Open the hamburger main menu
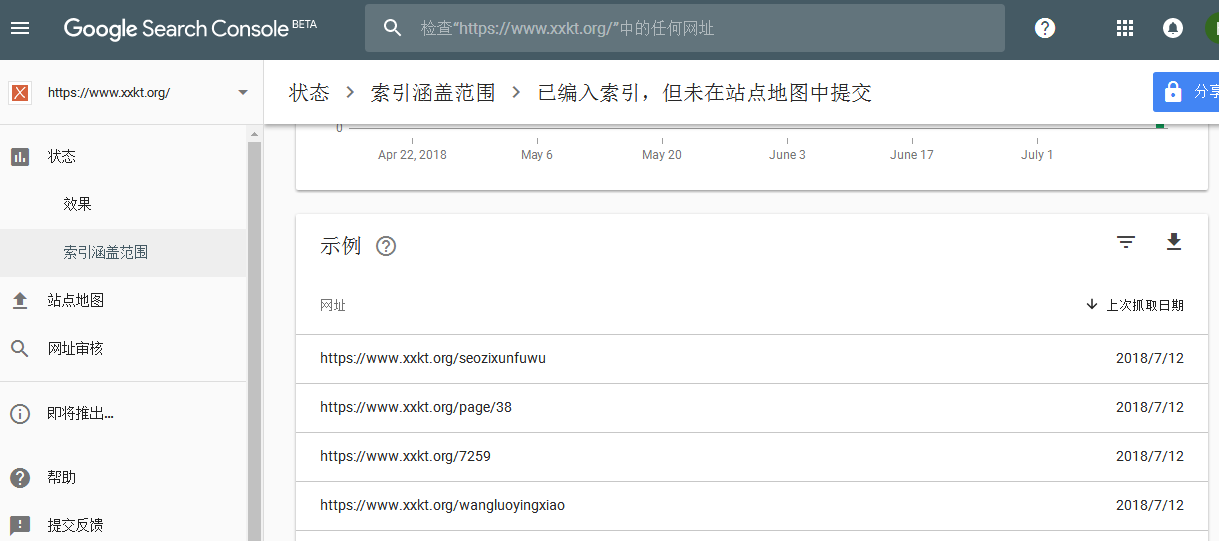 pos(20,28)
